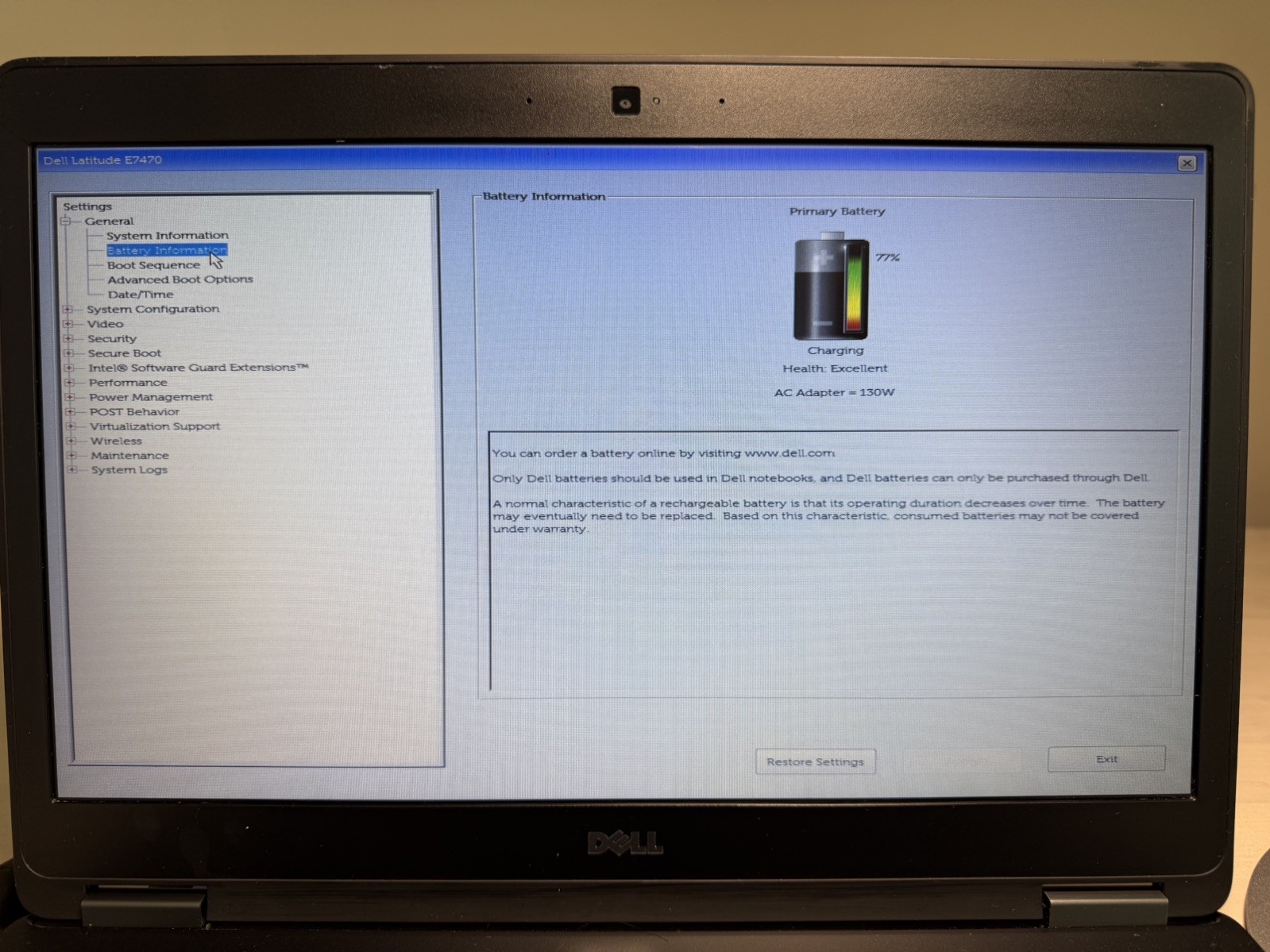1270x952 pixels.
Task: Expand the System Configuration node
Action: point(68,310)
